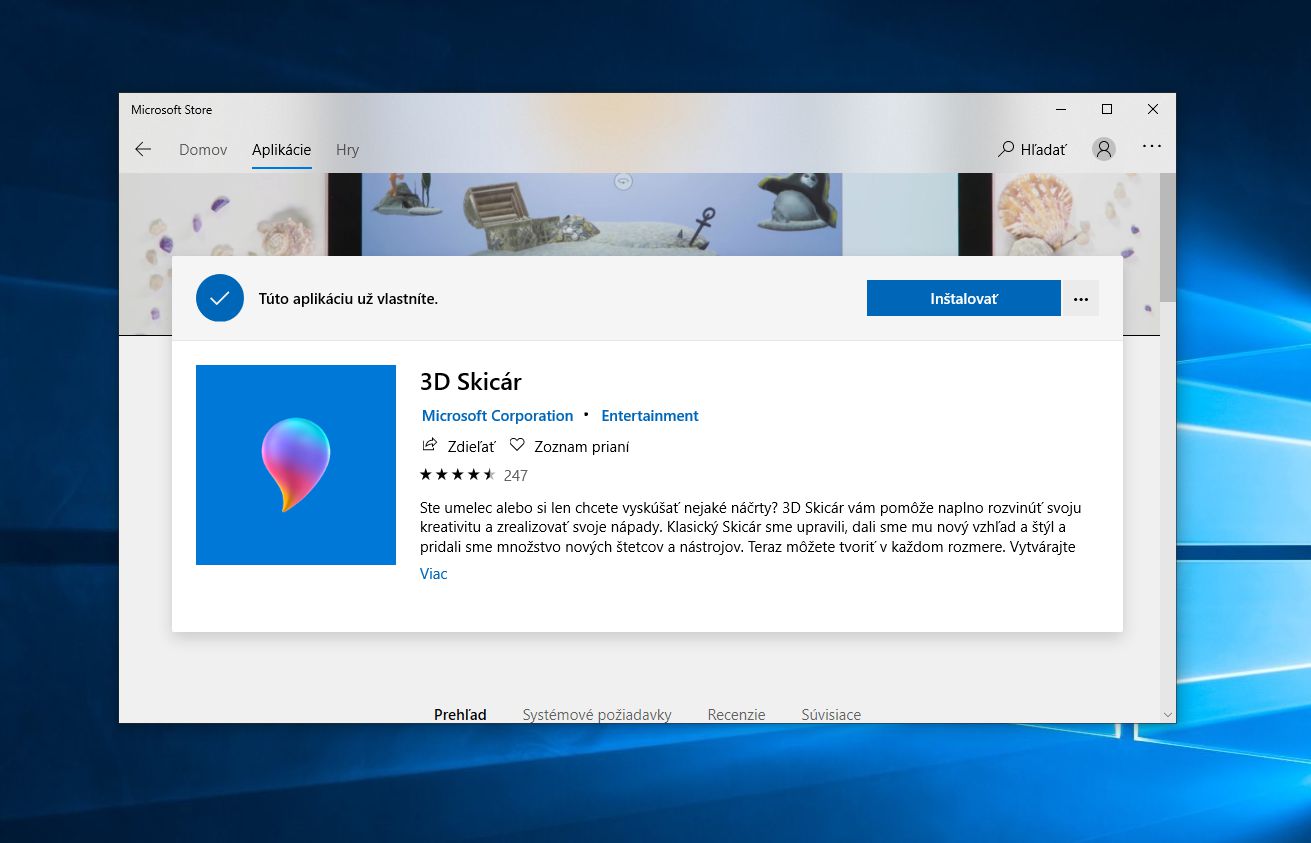Add app to Zoznam prianí wish list
The width and height of the screenshot is (1311, 843).
pos(570,446)
